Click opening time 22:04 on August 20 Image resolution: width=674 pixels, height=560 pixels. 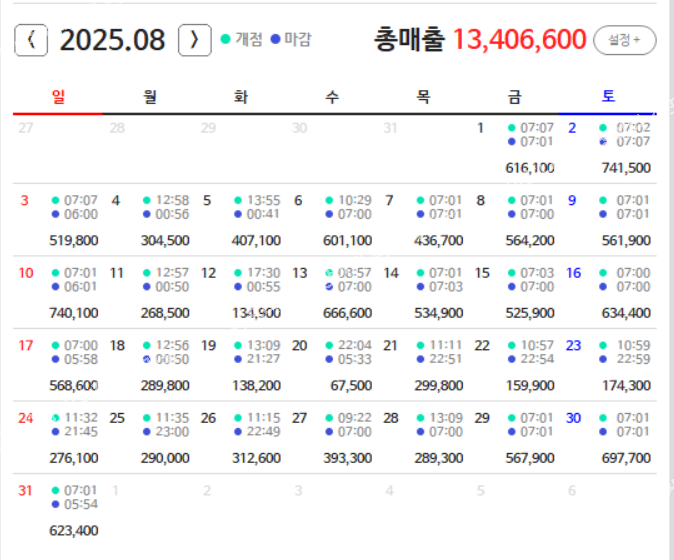point(355,345)
